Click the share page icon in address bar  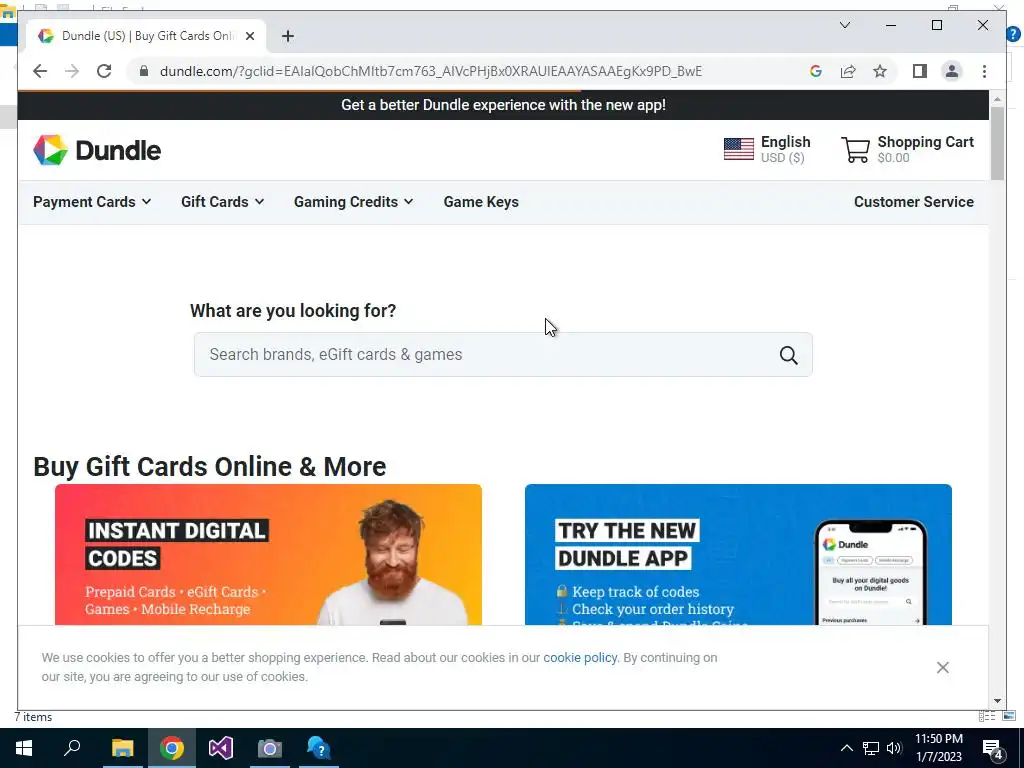click(848, 71)
